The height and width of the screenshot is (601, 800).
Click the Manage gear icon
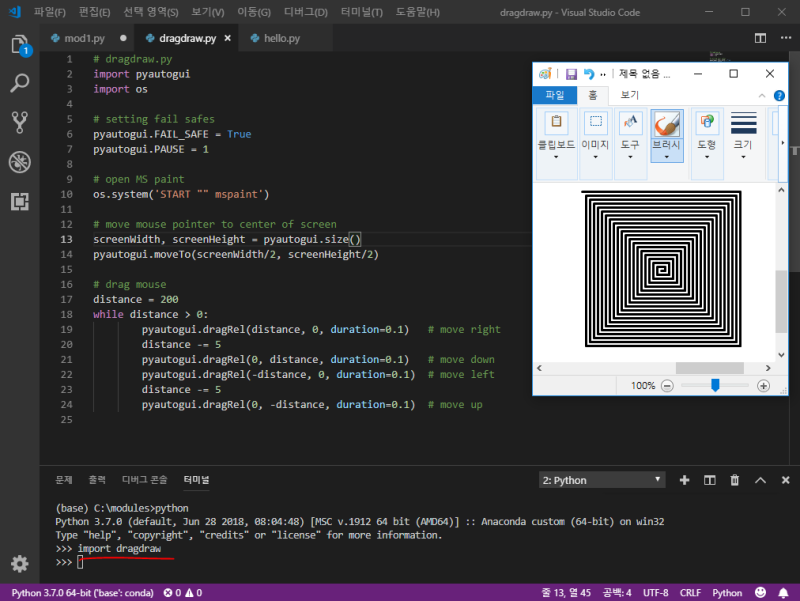tap(19, 564)
